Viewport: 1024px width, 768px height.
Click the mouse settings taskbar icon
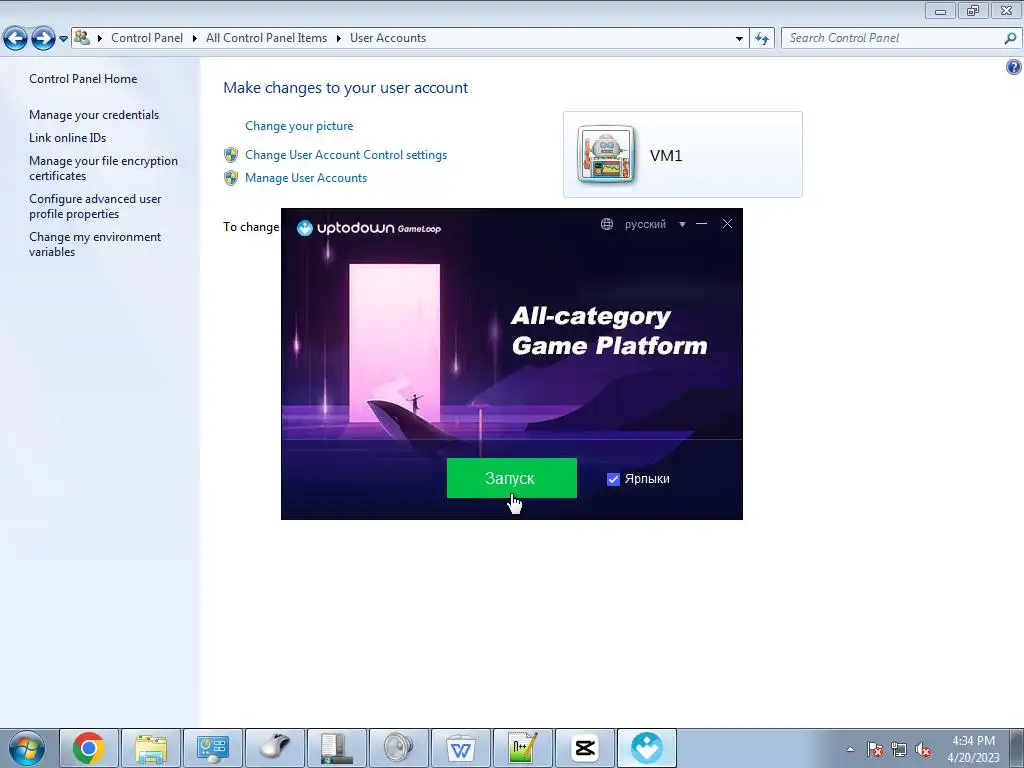point(275,748)
